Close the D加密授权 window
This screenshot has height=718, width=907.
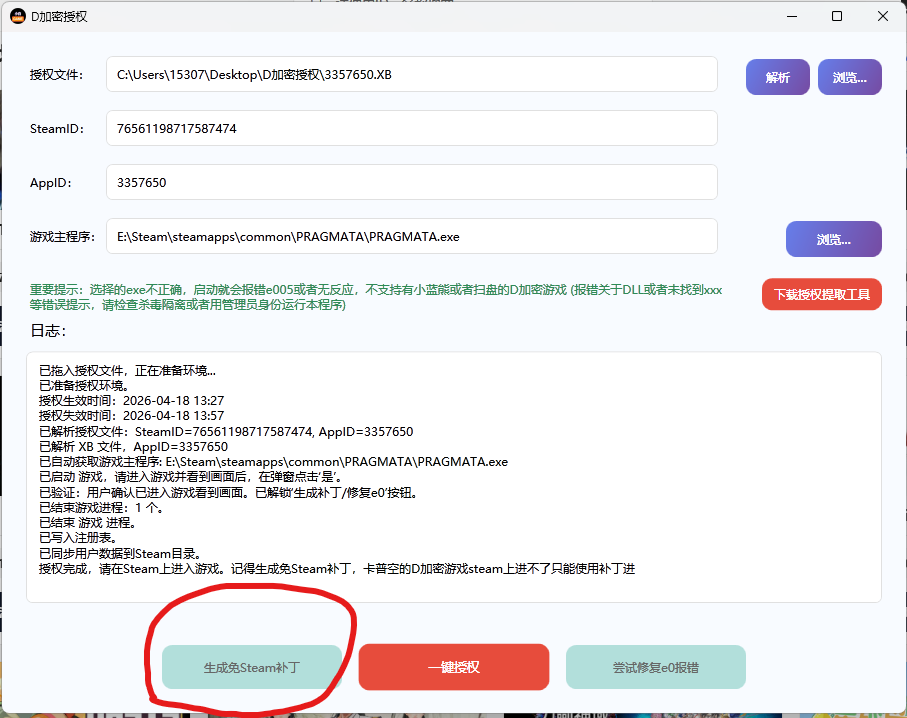(883, 16)
